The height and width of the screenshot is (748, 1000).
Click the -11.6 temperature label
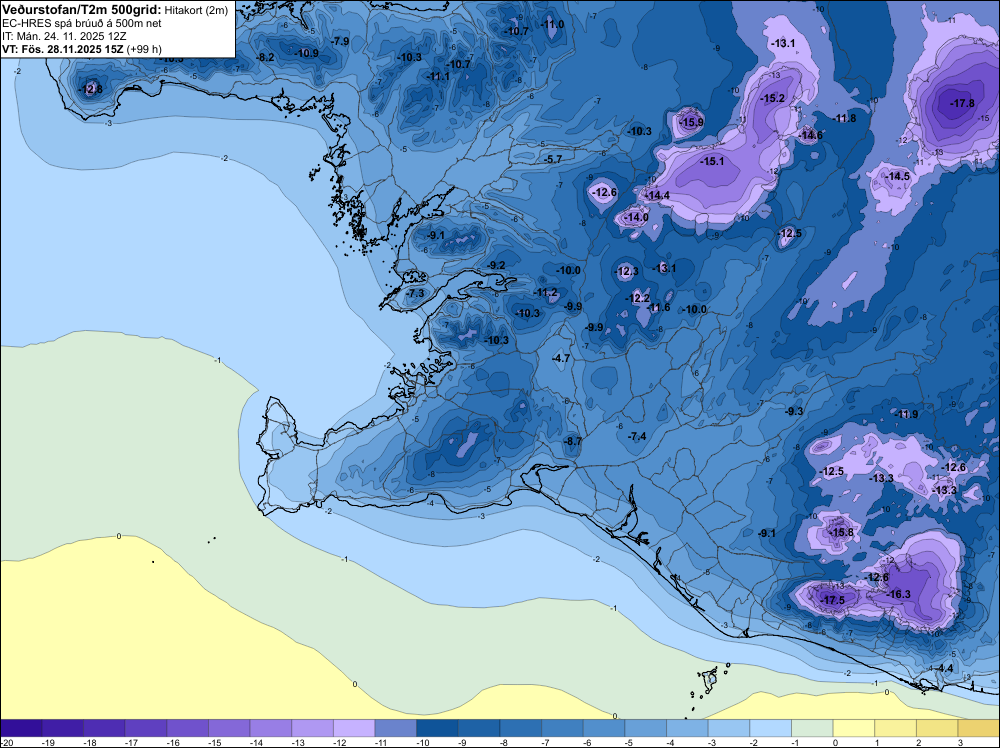point(659,307)
